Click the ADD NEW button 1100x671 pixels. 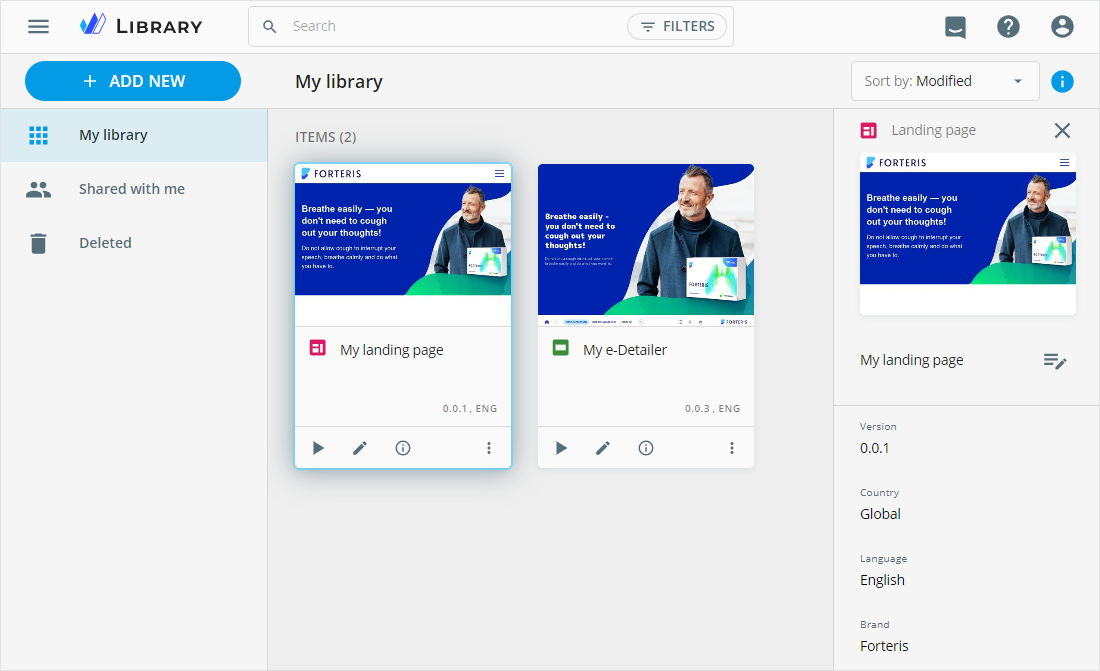click(x=133, y=82)
